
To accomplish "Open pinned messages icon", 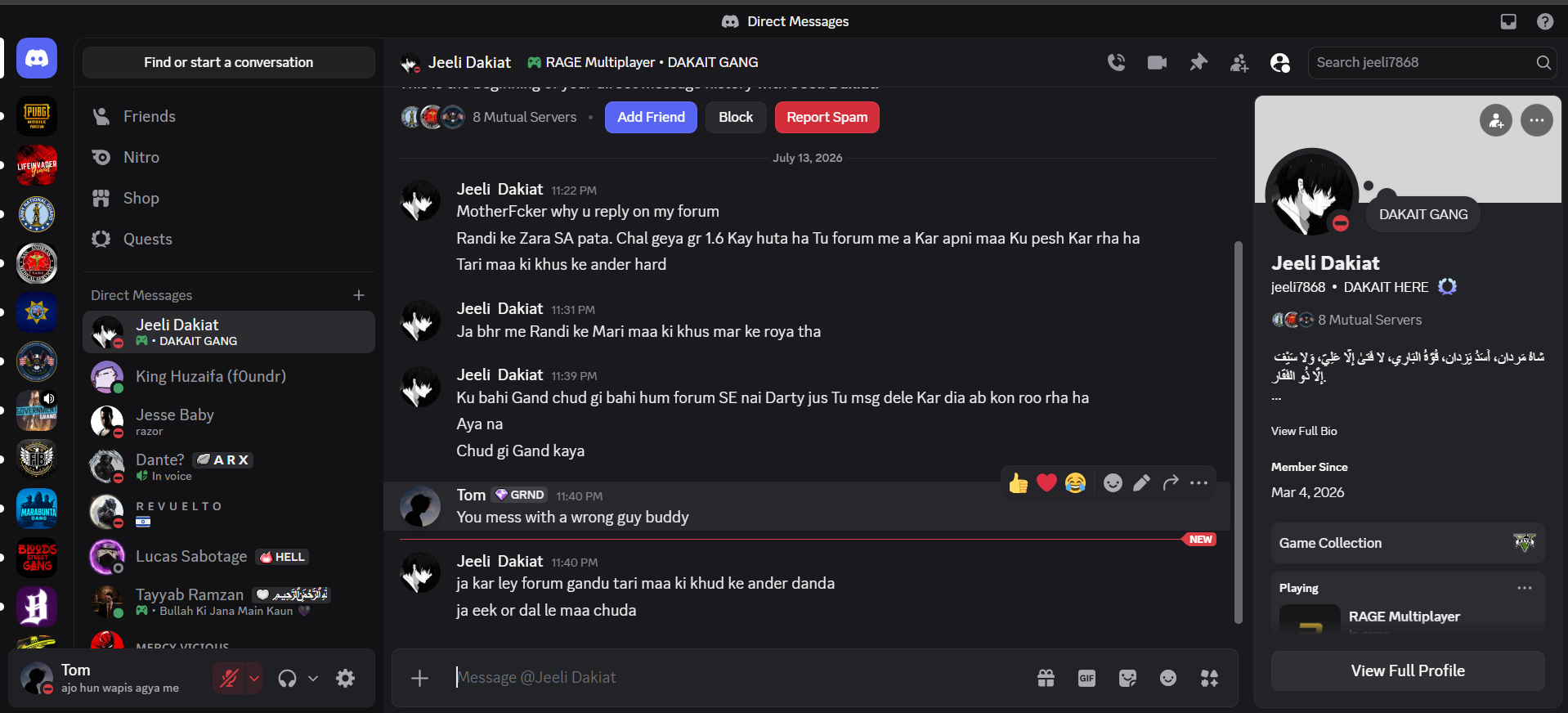I will point(1198,62).
